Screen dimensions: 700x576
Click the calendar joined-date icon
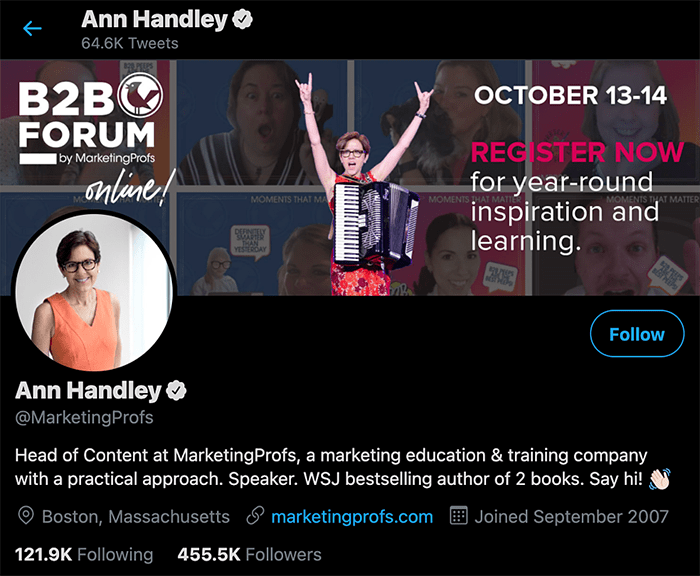coord(458,516)
